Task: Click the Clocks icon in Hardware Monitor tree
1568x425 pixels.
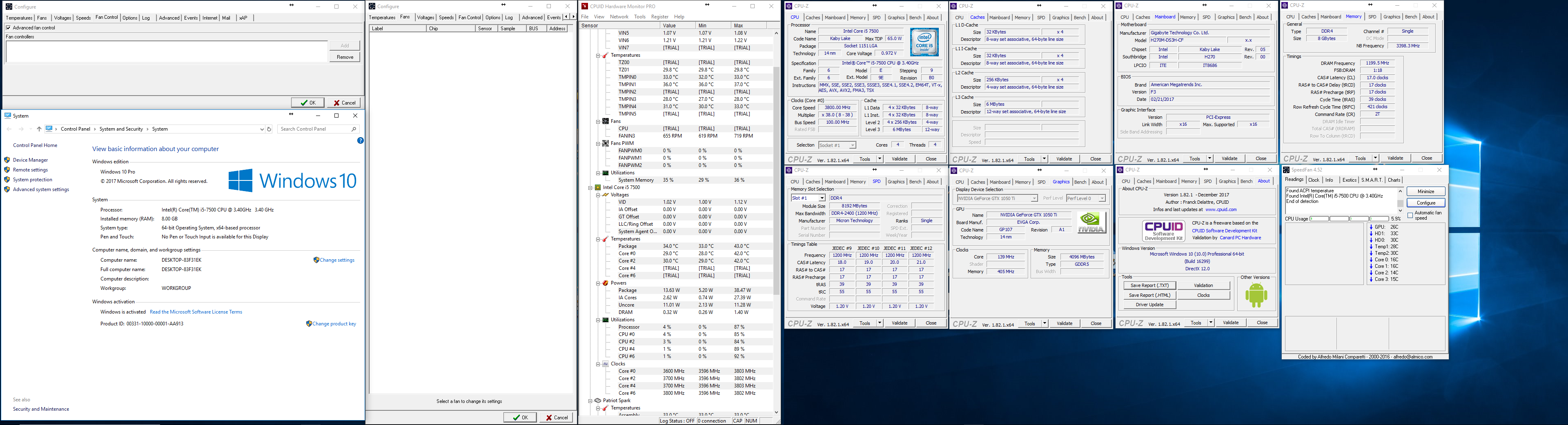Action: [x=606, y=364]
